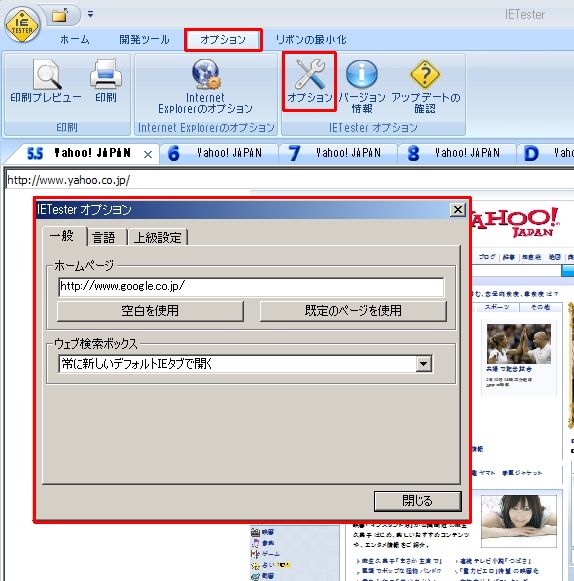Open Internet Explorer options globe icon

[206, 74]
